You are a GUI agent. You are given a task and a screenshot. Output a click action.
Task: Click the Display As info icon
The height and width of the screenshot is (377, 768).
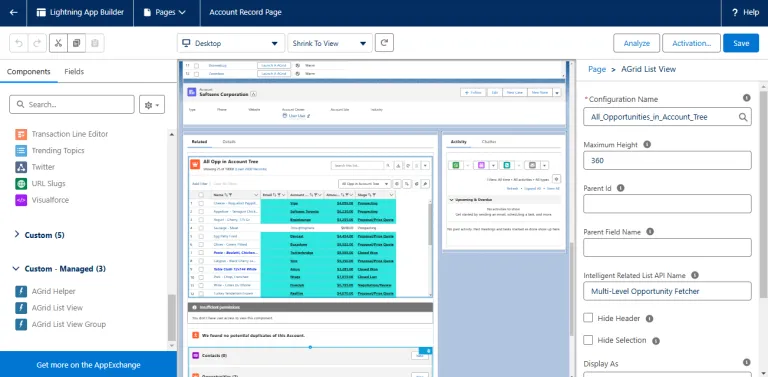pyautogui.click(x=746, y=362)
